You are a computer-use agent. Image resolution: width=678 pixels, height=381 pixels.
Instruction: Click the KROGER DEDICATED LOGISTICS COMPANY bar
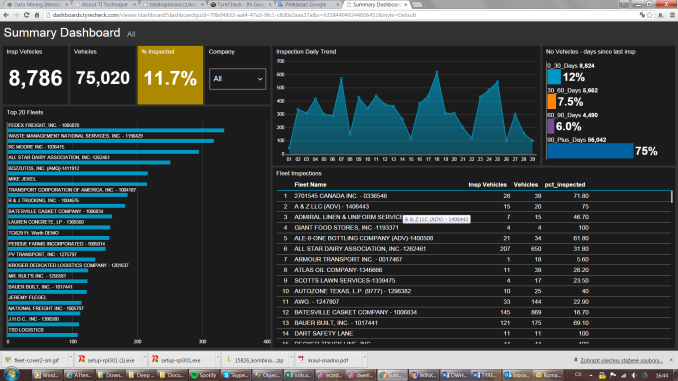(48, 270)
